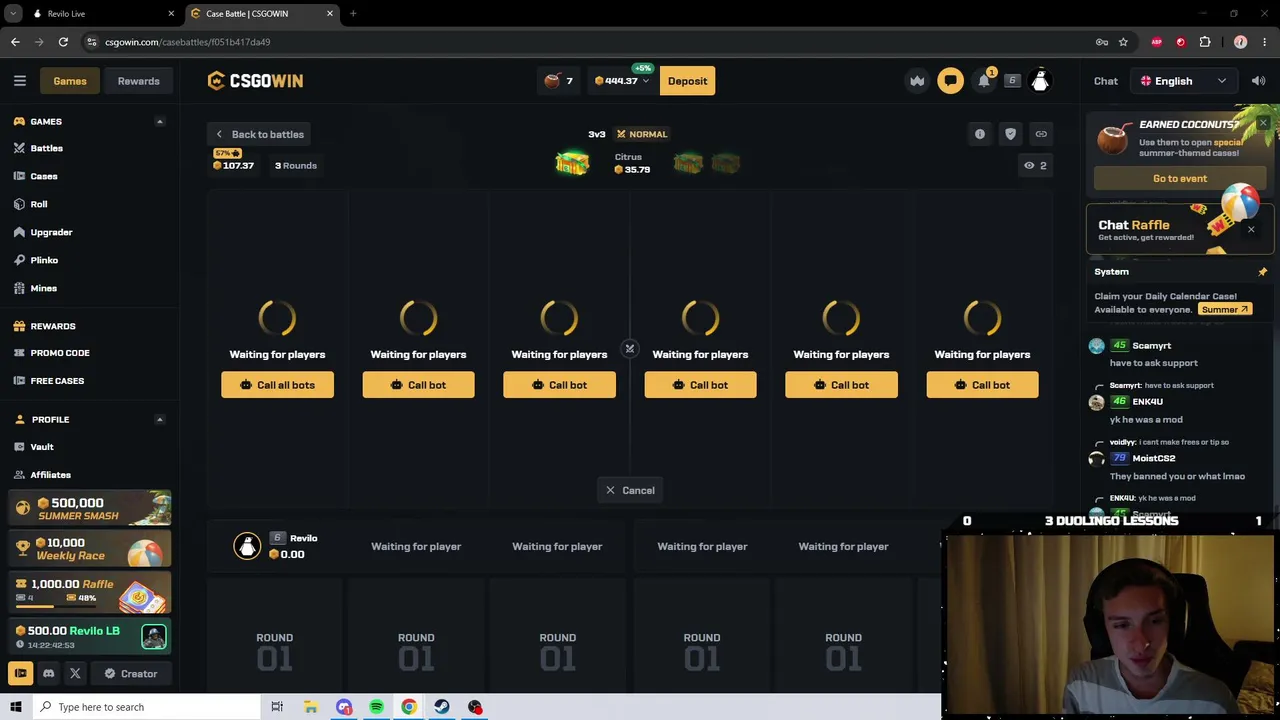Click the Deposit button
Image resolution: width=1280 pixels, height=720 pixels.
coord(687,81)
